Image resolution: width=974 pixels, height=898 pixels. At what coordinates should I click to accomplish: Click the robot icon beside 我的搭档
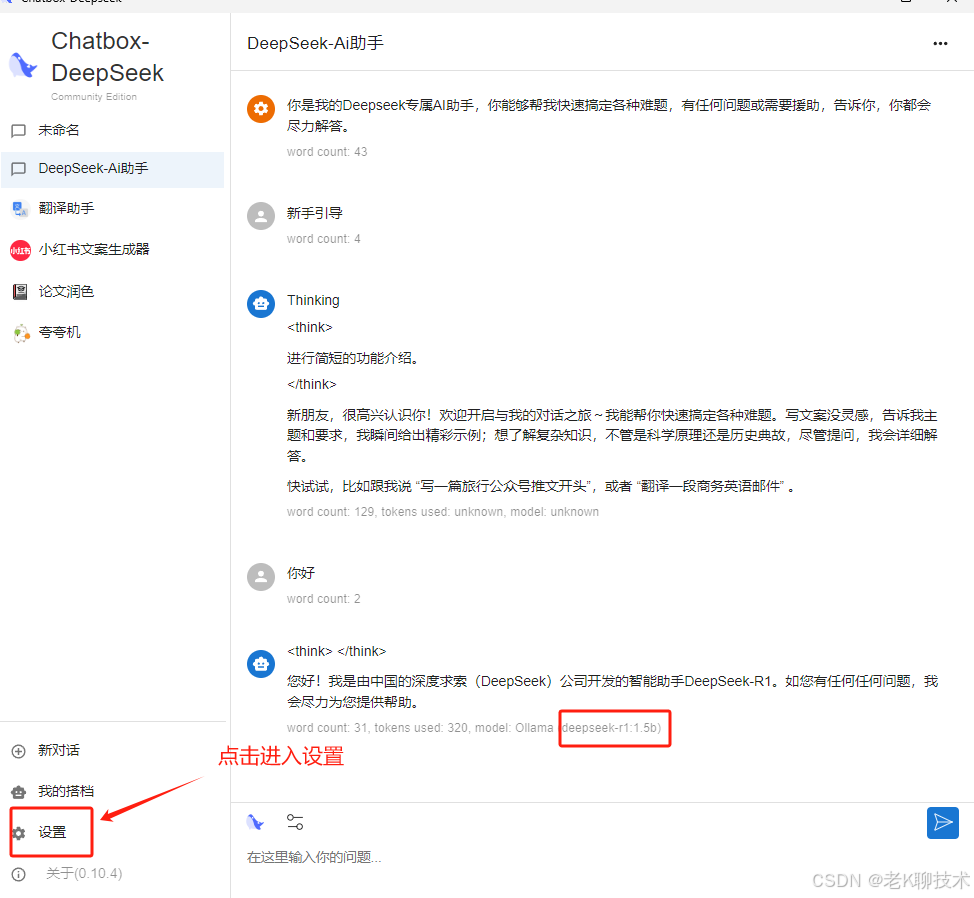click(19, 792)
